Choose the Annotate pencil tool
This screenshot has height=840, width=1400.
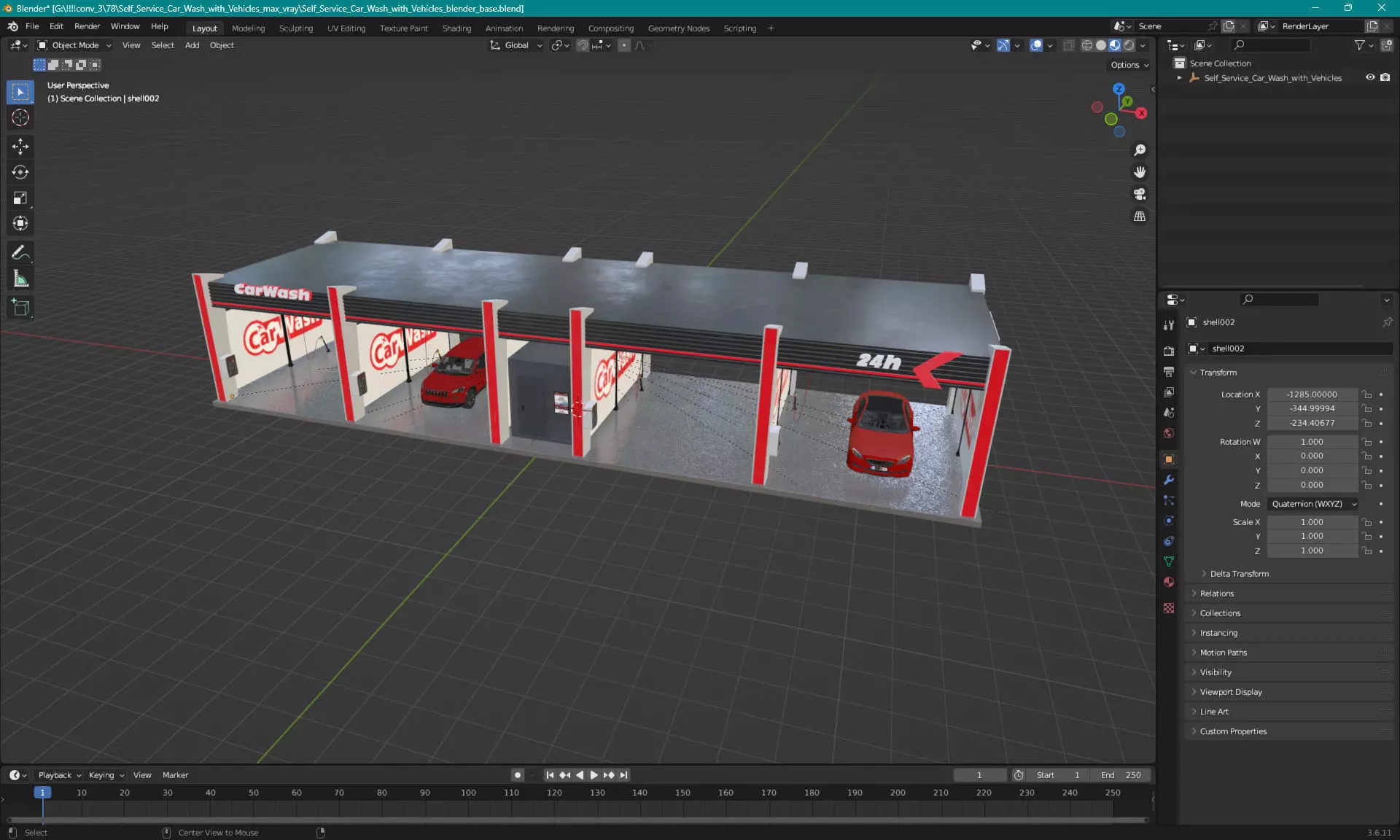(x=20, y=253)
